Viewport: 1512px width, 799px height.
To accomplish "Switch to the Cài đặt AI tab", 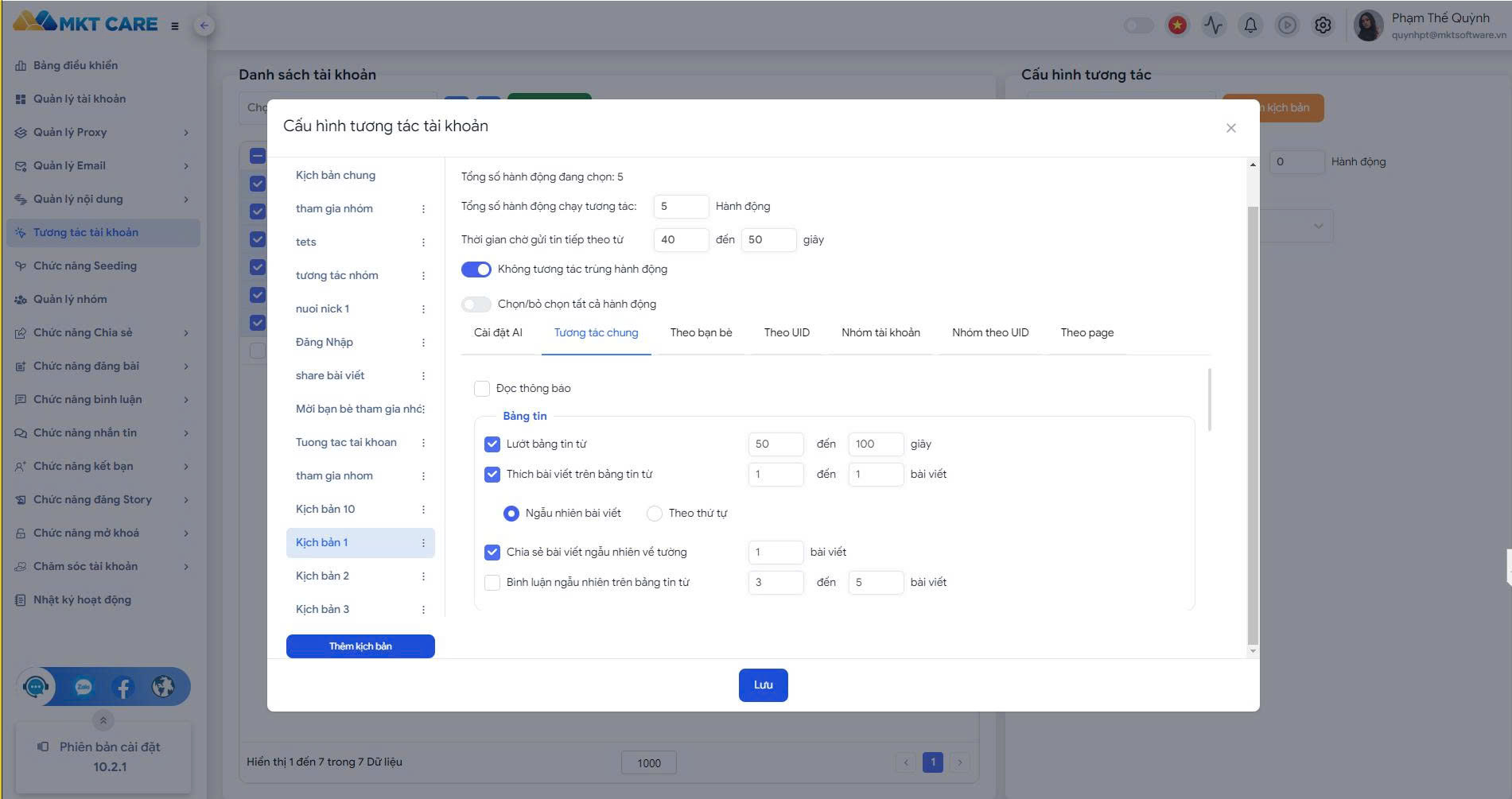I will [x=498, y=333].
